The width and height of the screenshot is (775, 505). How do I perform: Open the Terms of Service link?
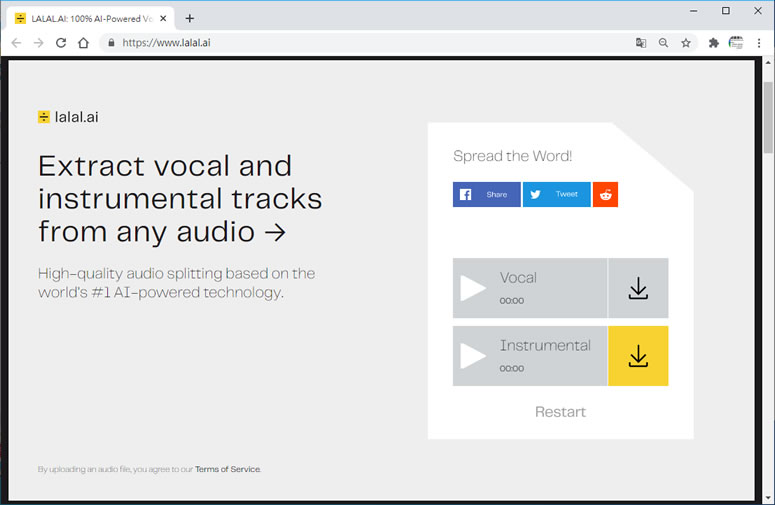[x=227, y=469]
